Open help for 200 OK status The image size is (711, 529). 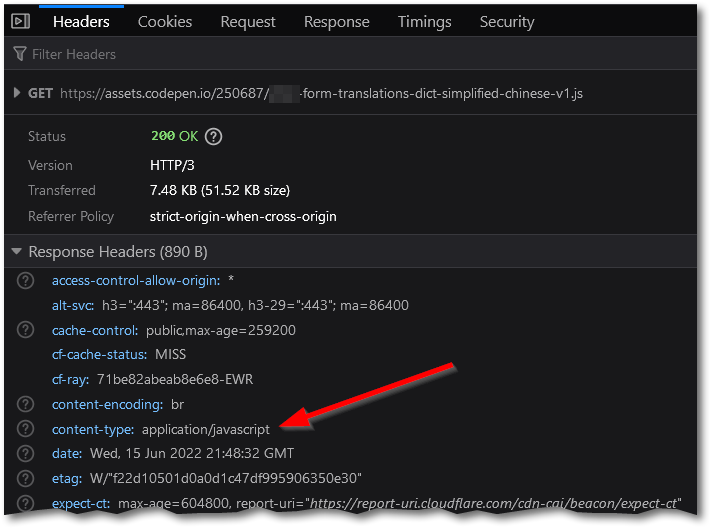[213, 136]
